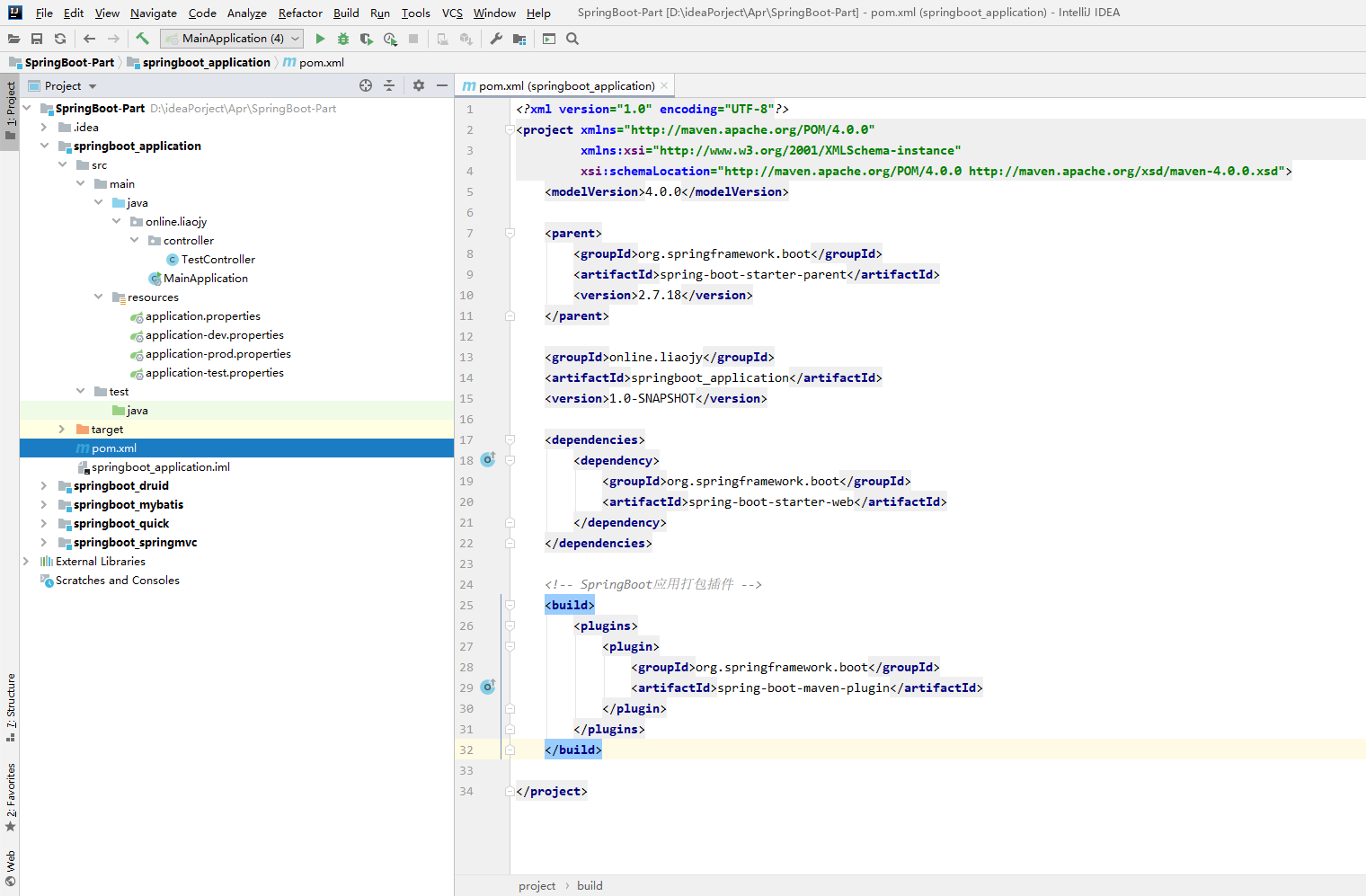Open the File menu
This screenshot has height=896, width=1366.
(44, 13)
